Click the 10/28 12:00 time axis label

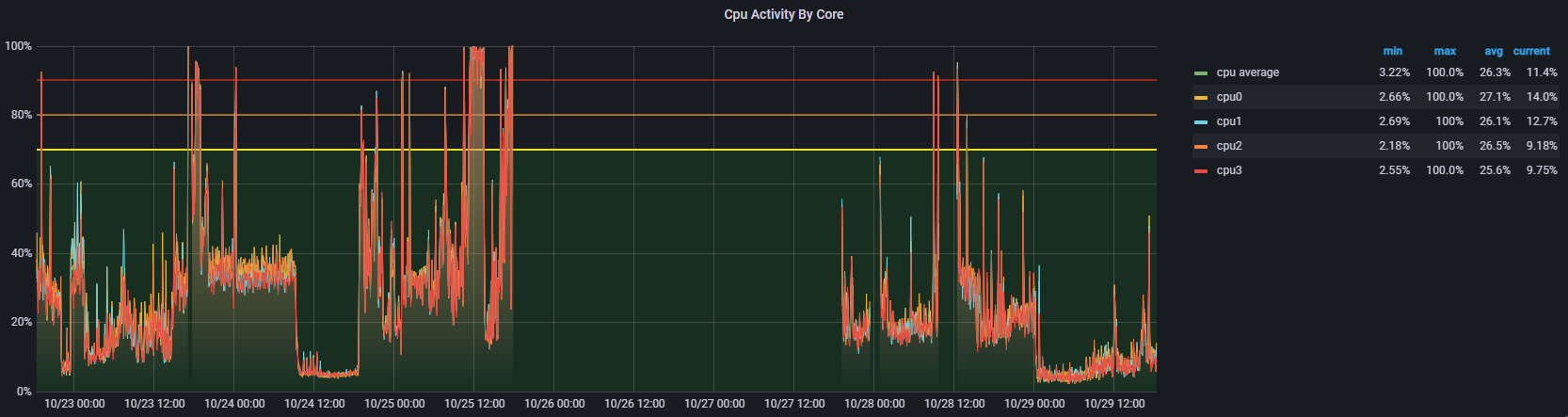954,404
